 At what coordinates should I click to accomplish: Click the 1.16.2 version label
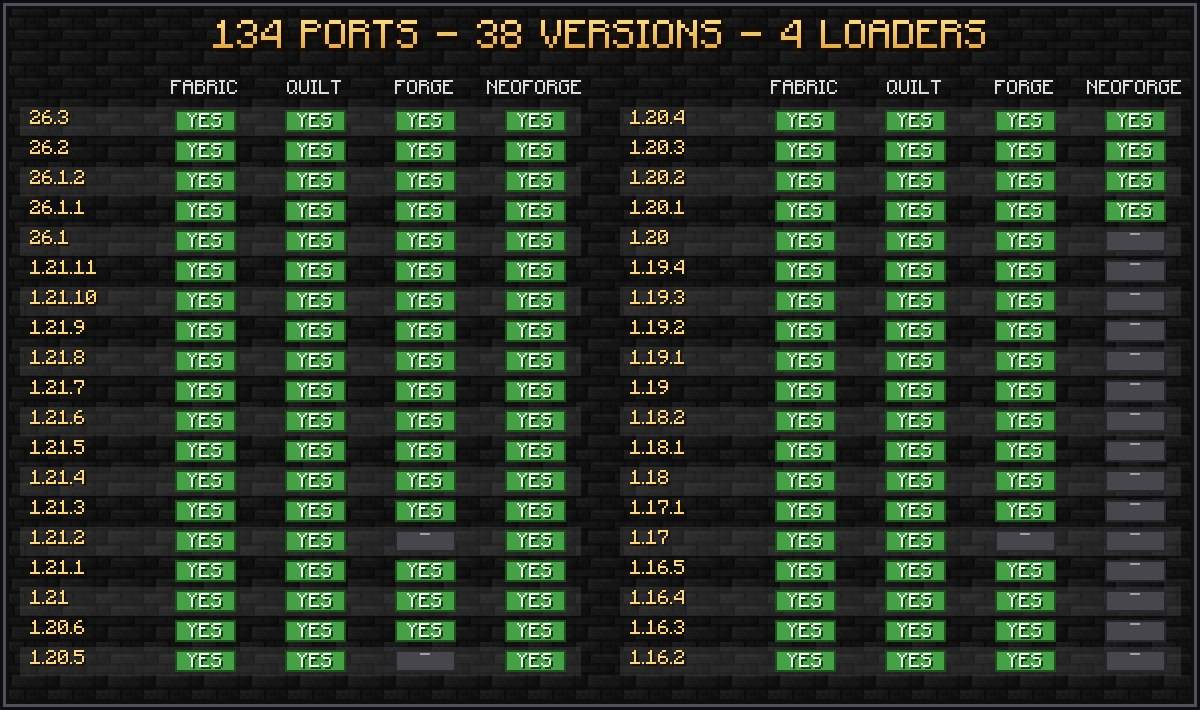[657, 658]
